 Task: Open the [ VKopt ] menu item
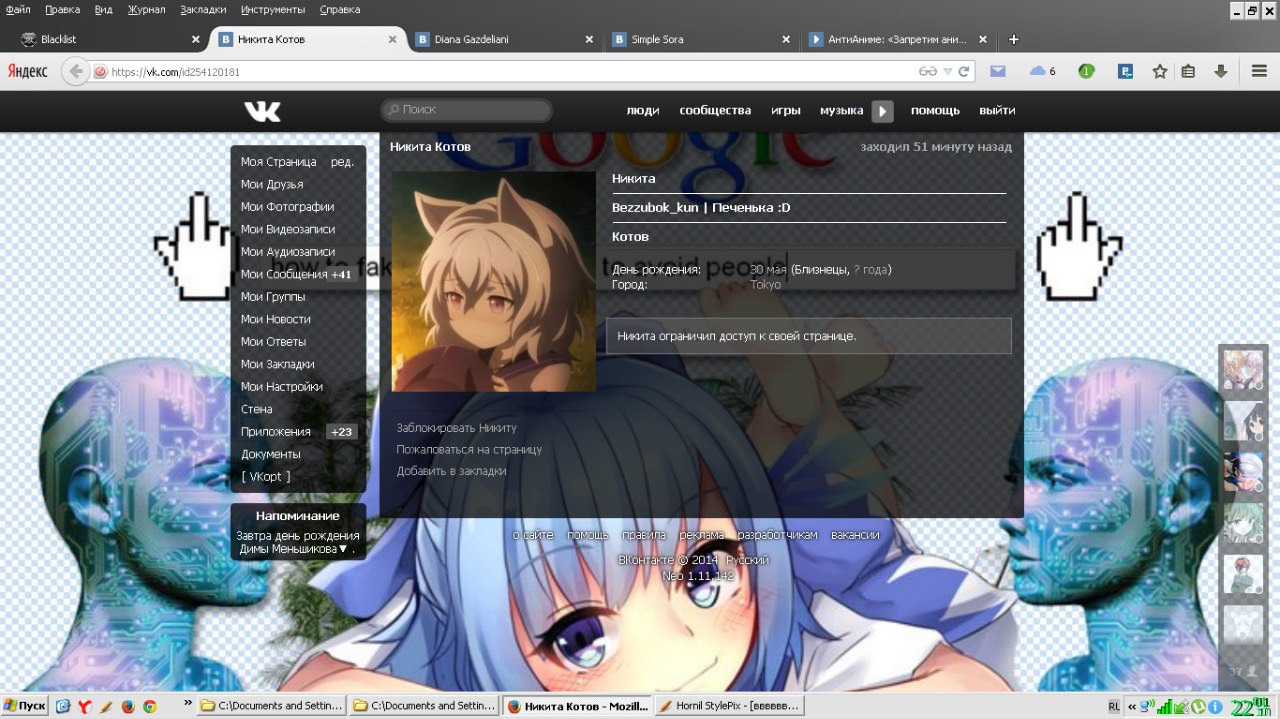coord(266,477)
